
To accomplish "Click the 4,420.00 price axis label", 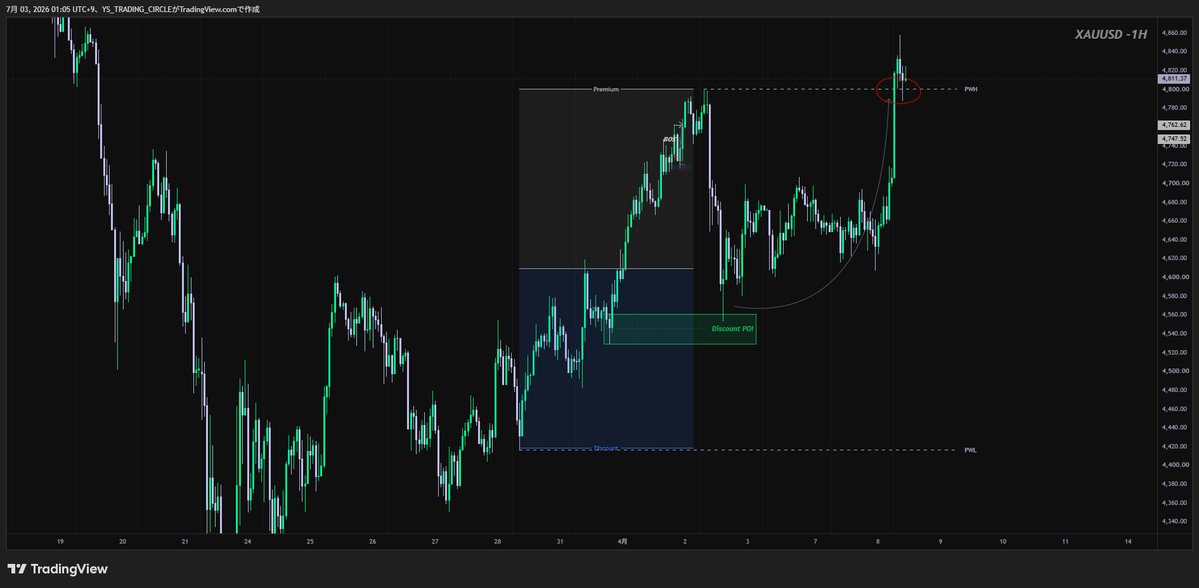I will pyautogui.click(x=1174, y=447).
